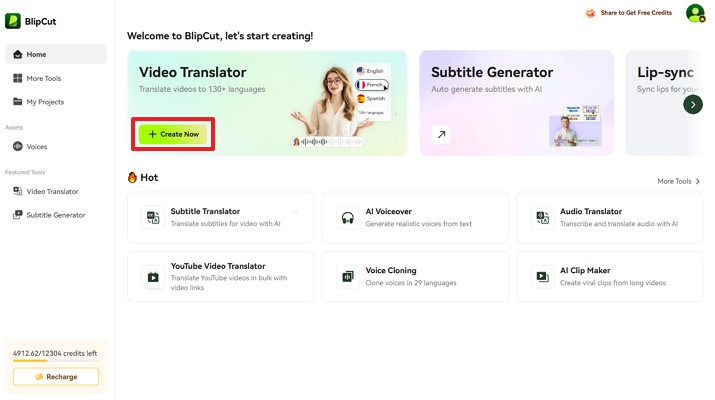Click the Audio Translator icon

point(542,218)
